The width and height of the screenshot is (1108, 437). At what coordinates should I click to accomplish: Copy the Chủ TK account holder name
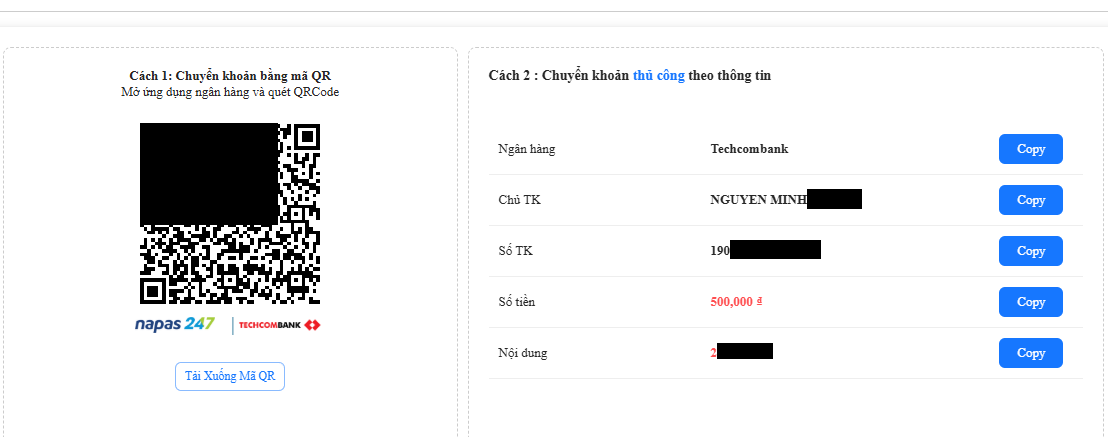(x=1030, y=200)
